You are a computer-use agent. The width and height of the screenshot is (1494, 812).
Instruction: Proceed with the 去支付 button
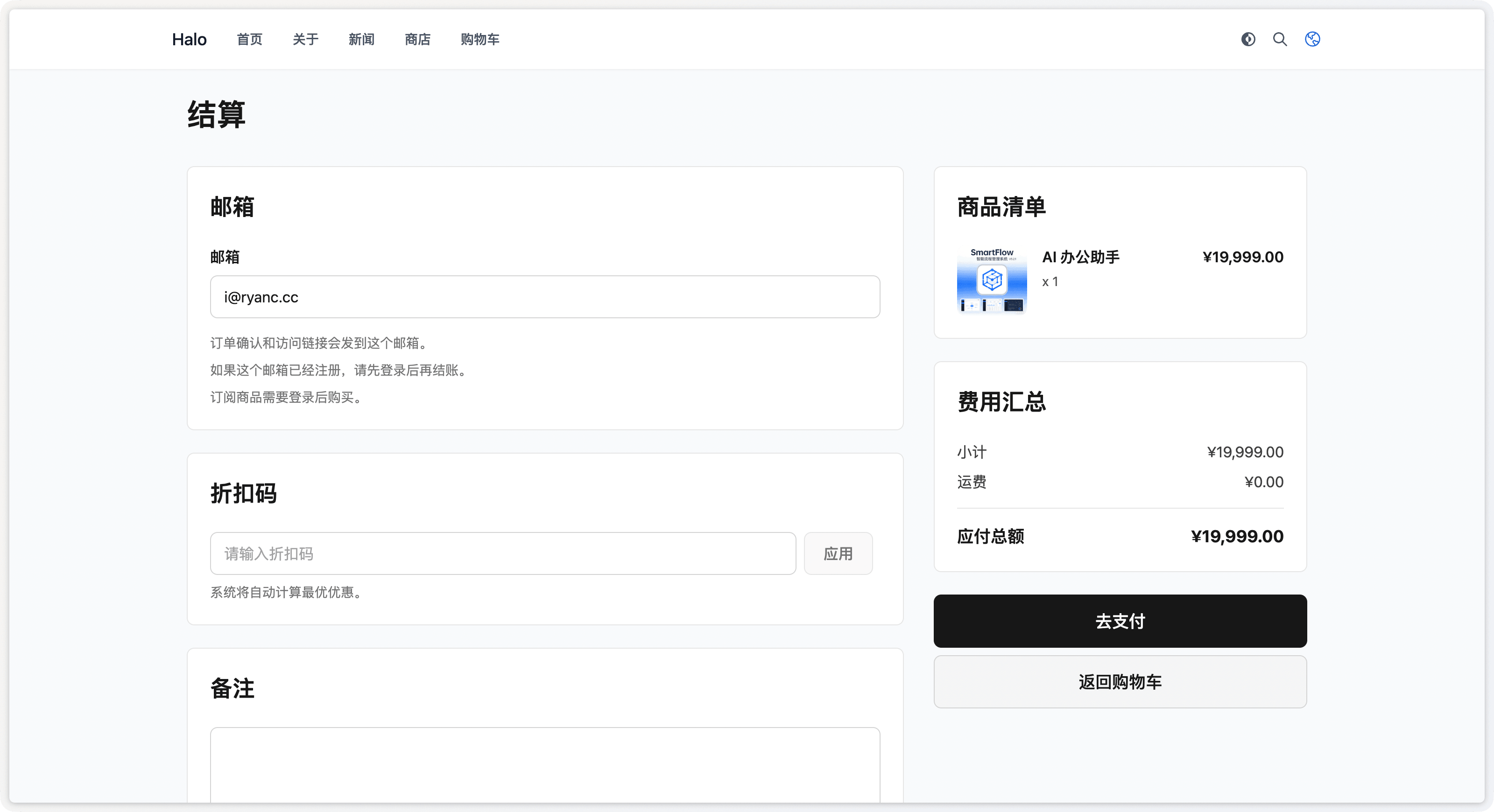coord(1120,621)
